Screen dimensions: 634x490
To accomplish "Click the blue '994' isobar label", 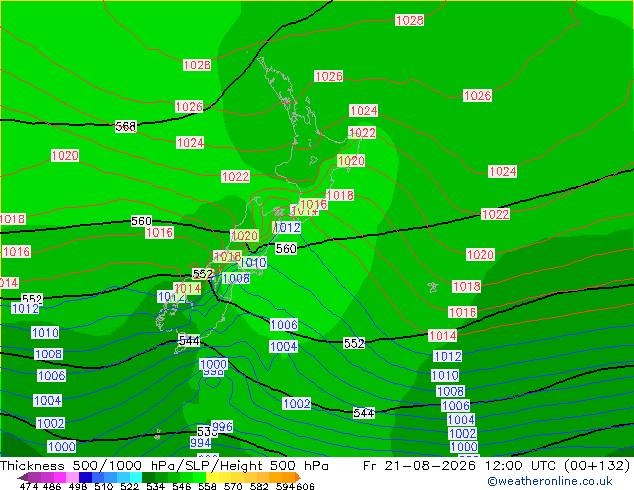I will pyautogui.click(x=201, y=443).
